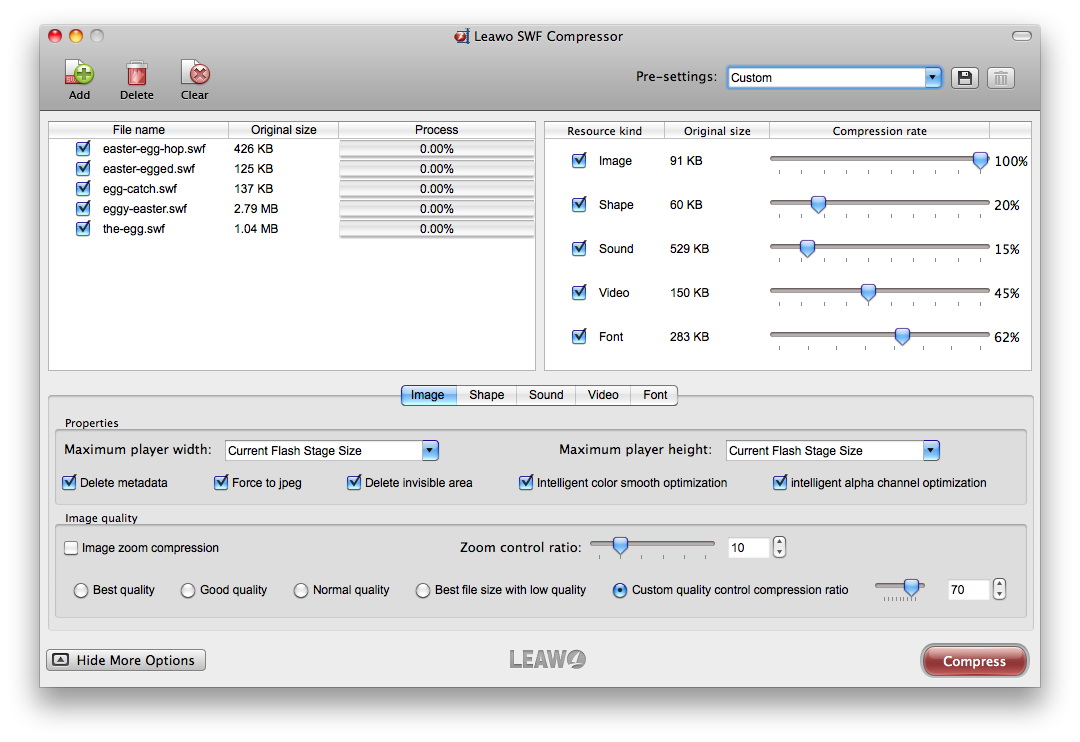The image size is (1080, 742).
Task: Select the egg-catch.swf file name
Action: pyautogui.click(x=140, y=189)
